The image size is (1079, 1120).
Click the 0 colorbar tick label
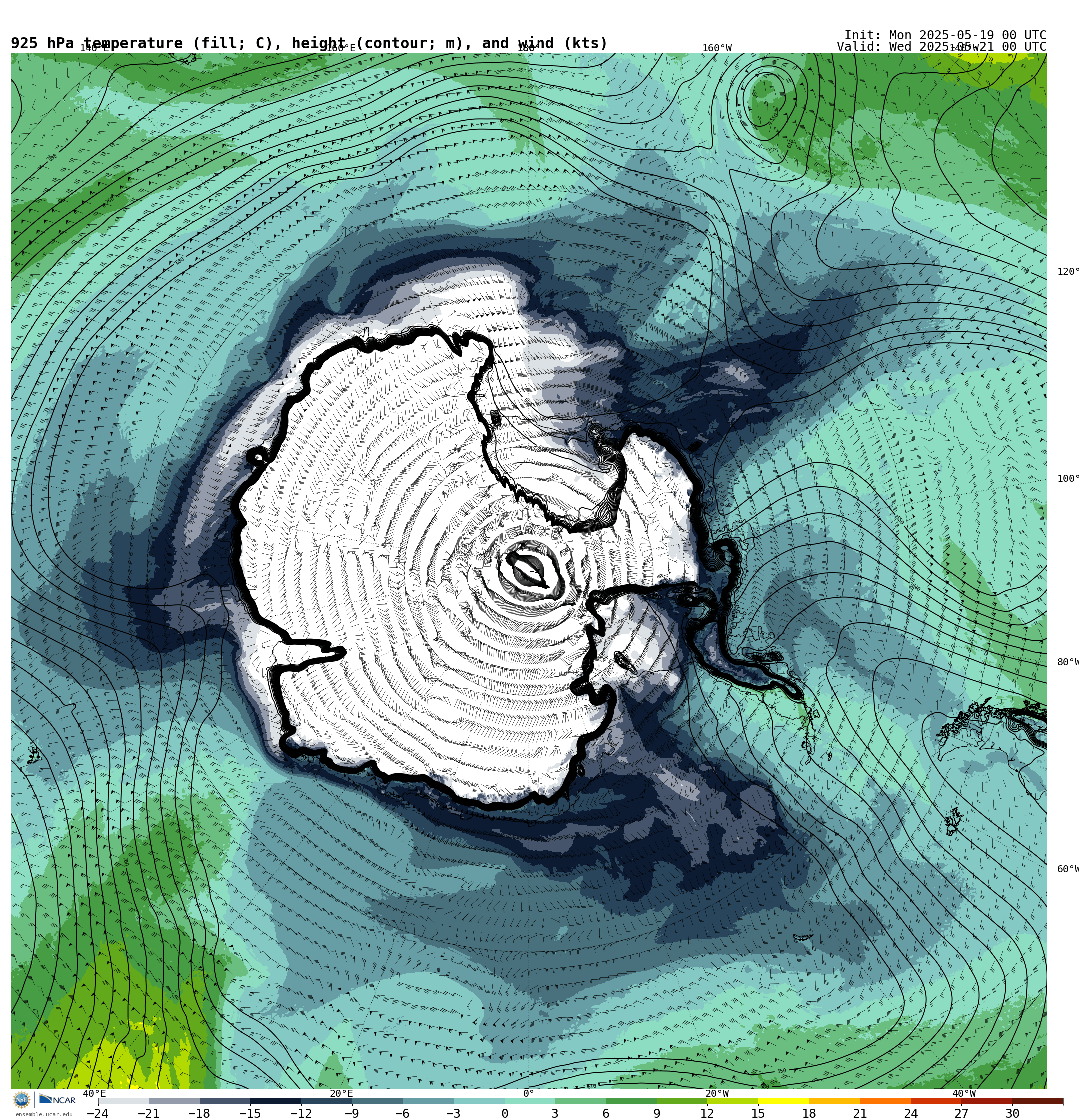click(505, 1113)
